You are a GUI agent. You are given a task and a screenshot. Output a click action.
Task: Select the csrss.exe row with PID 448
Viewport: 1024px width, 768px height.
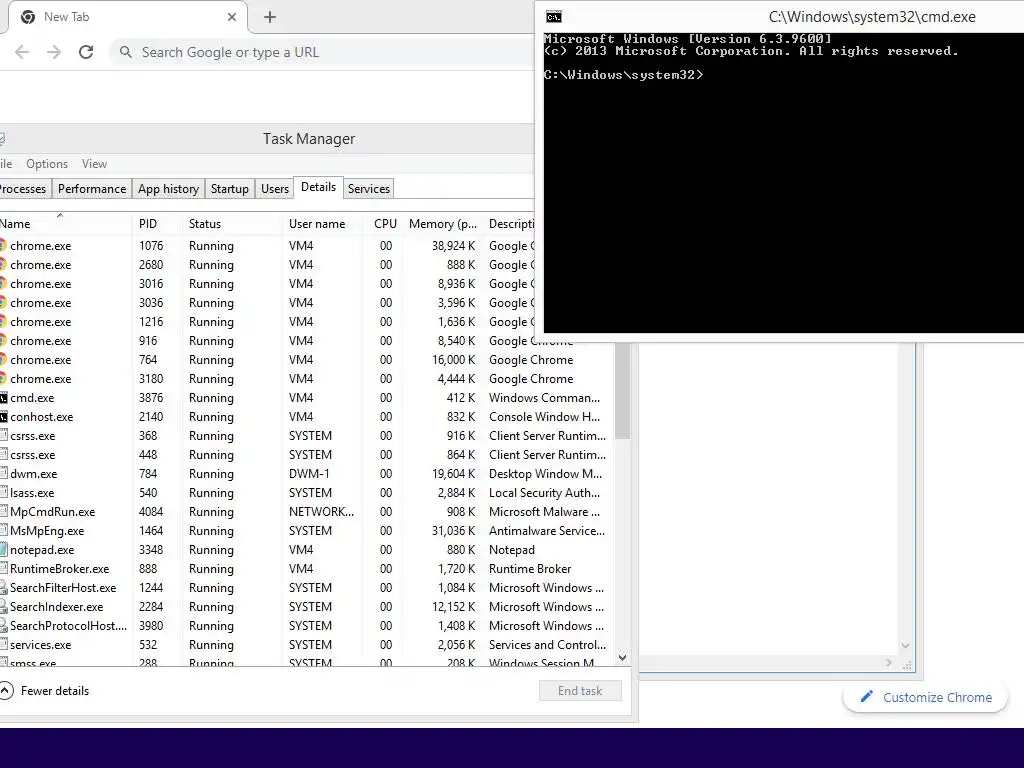pos(307,455)
